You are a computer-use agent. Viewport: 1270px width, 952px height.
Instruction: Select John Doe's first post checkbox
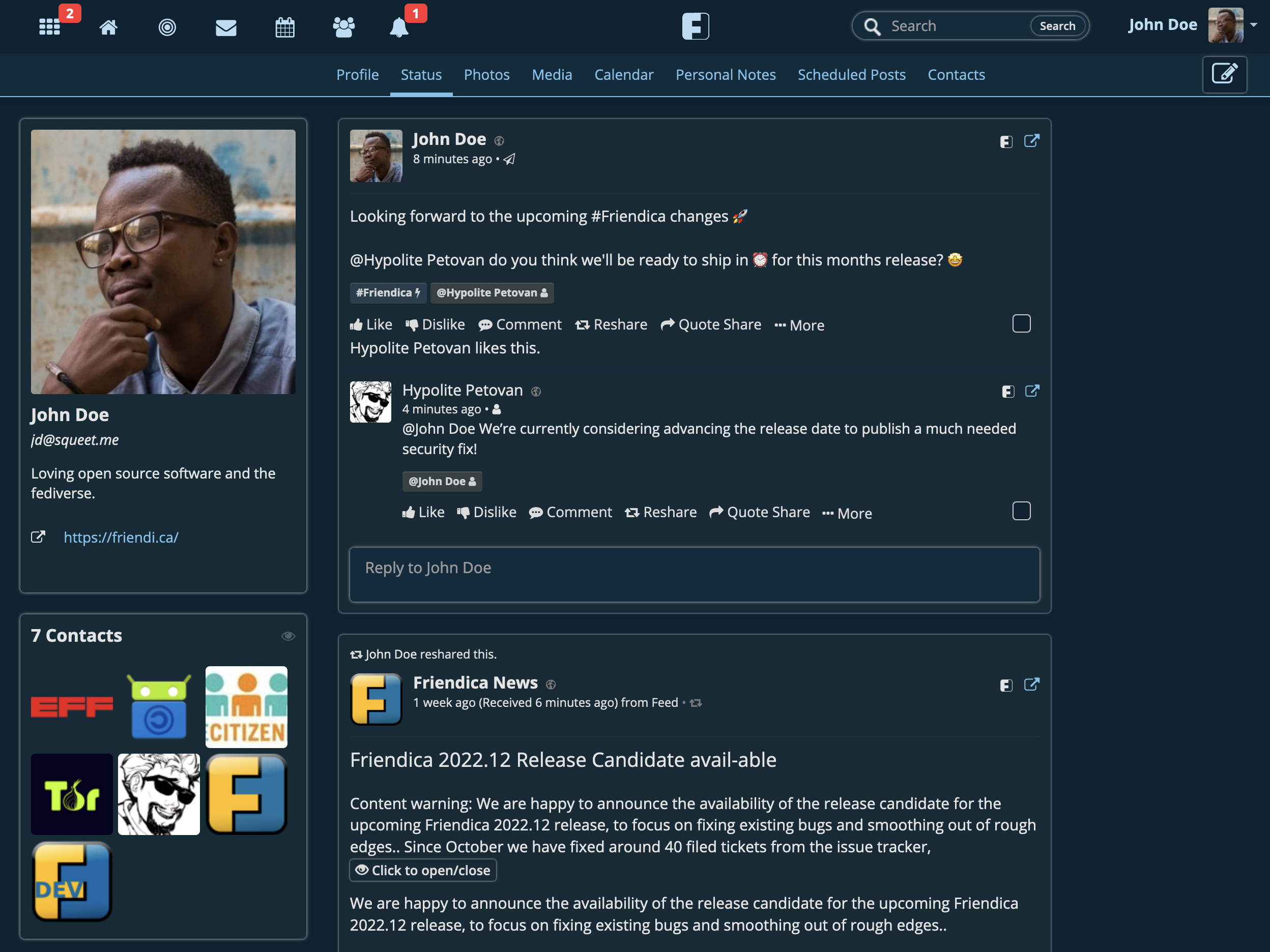coord(1021,323)
